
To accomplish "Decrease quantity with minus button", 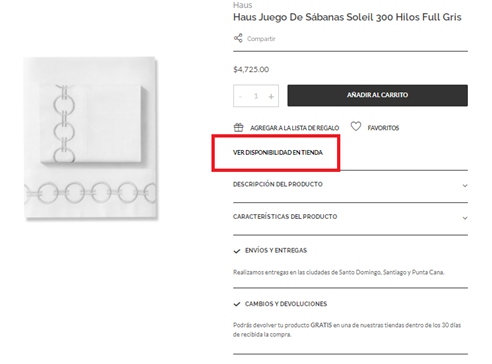I will tap(240, 96).
